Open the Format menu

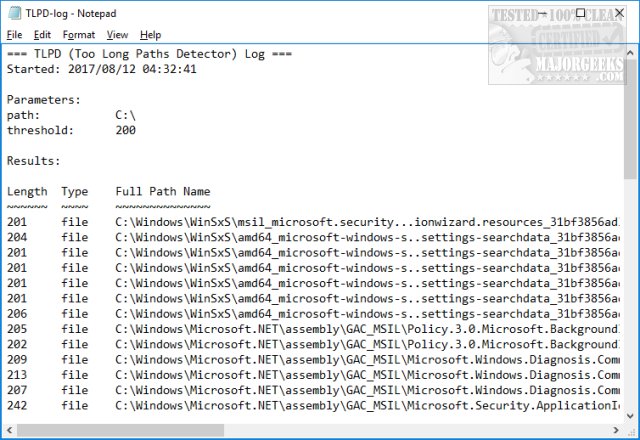[76, 35]
